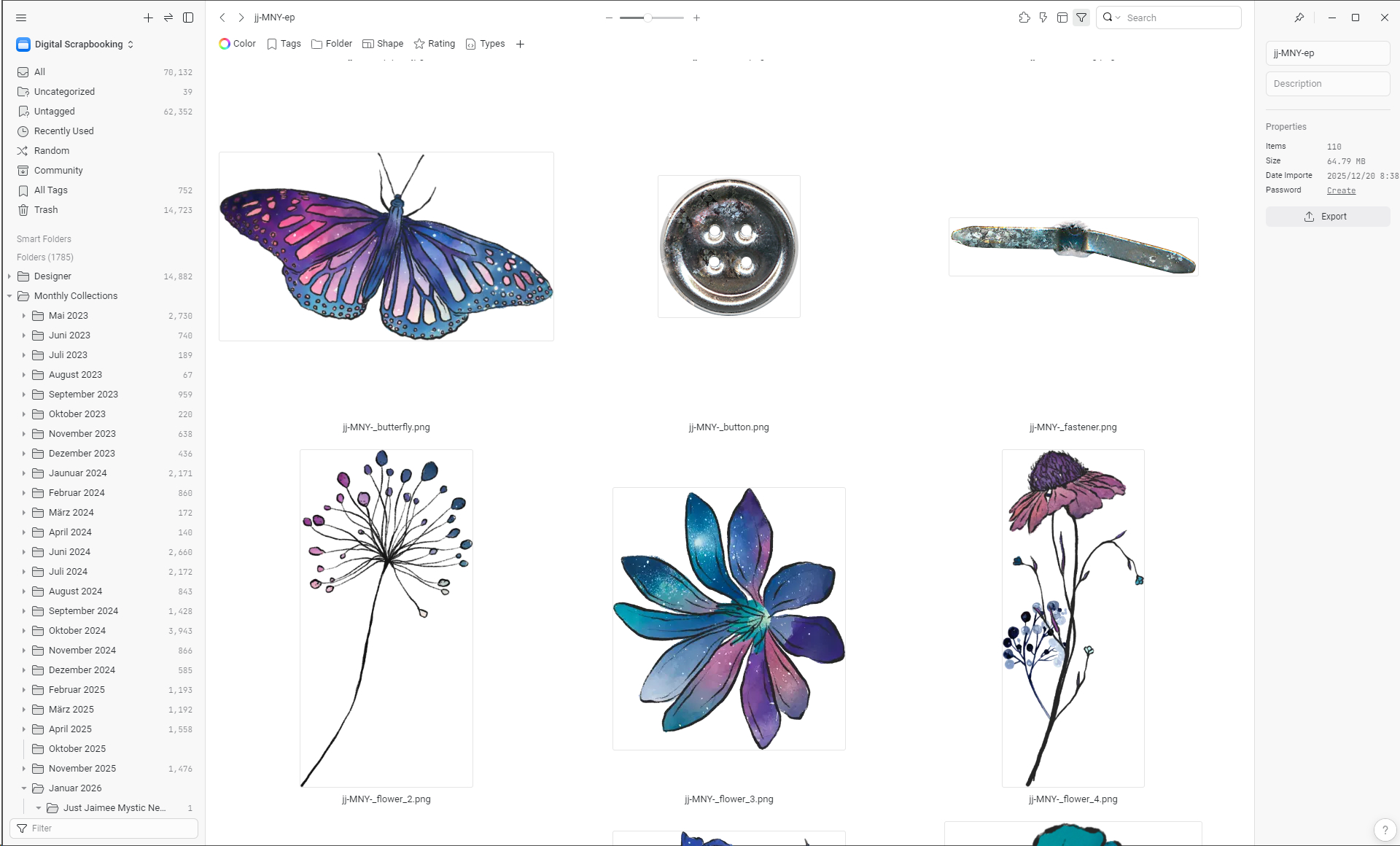The image size is (1400, 846).
Task: Toggle the filter funnel button
Action: [1081, 18]
